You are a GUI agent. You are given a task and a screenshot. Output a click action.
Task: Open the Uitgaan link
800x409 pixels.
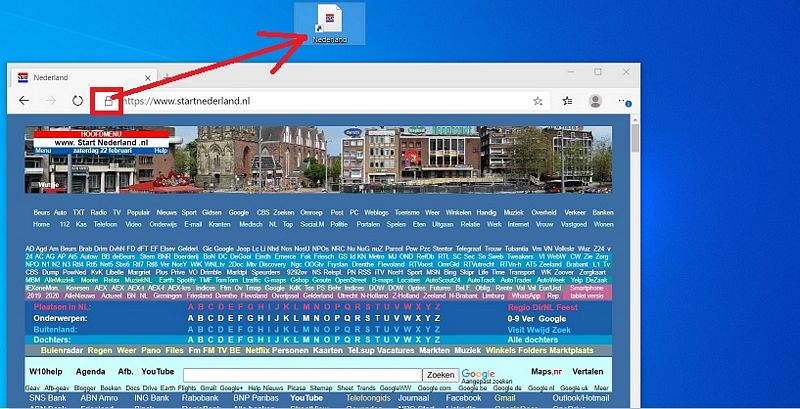coord(442,224)
